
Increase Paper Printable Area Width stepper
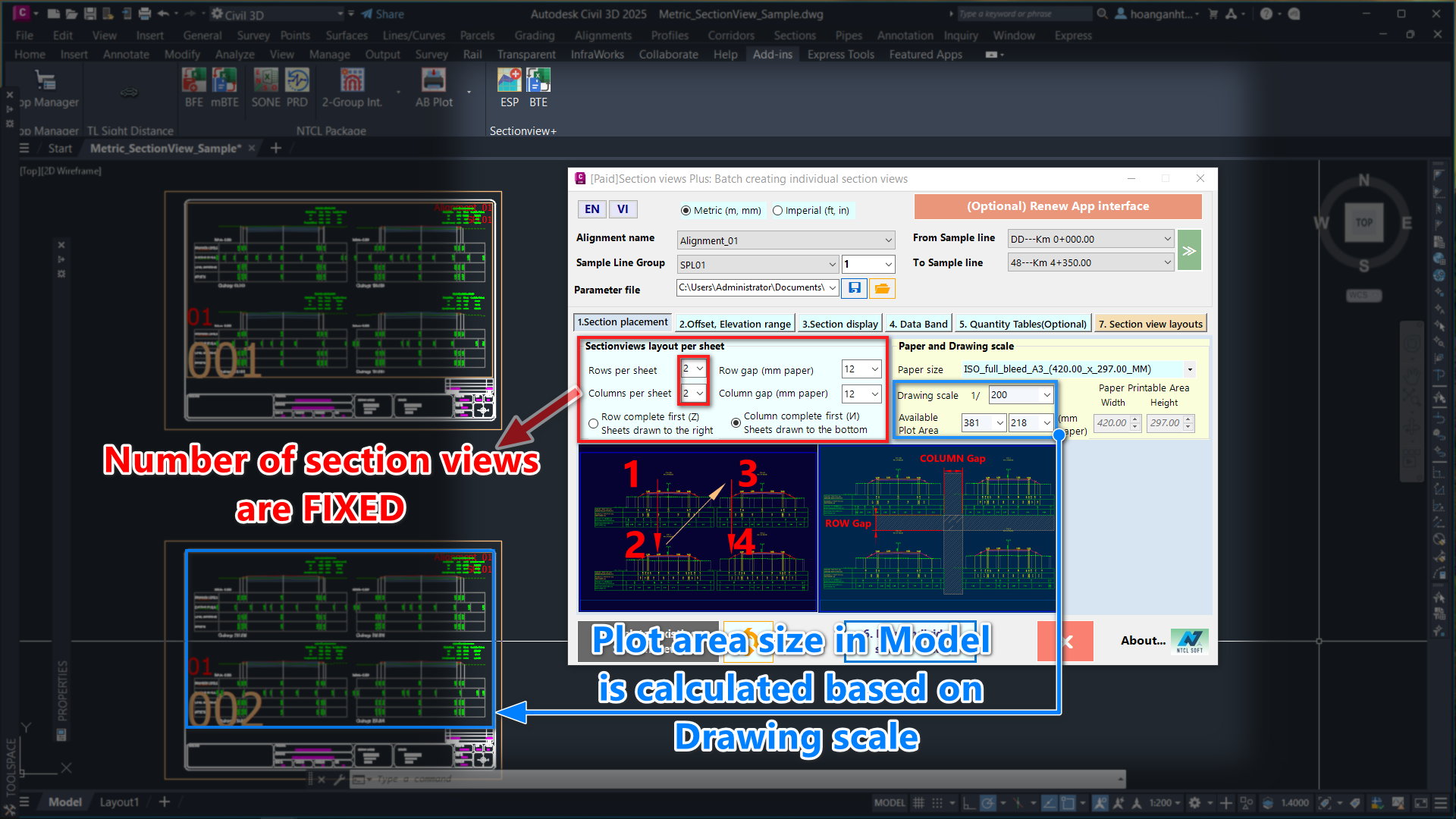point(1135,419)
